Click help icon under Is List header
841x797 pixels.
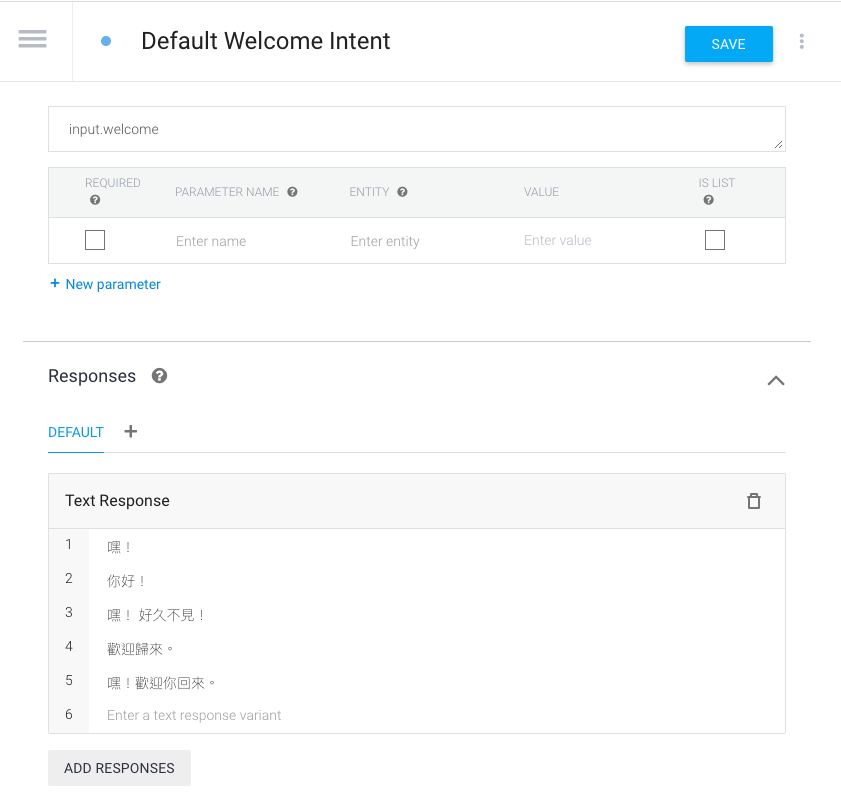click(x=709, y=200)
